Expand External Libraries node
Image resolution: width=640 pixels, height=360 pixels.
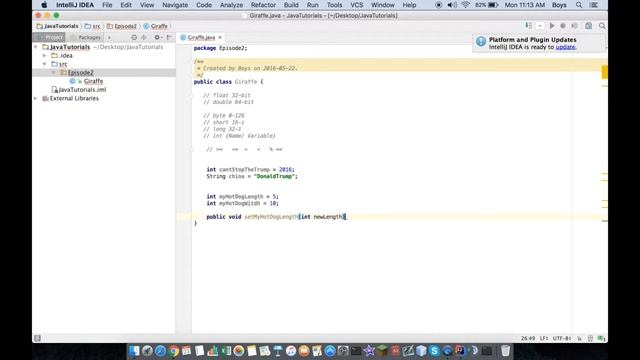(x=36, y=98)
